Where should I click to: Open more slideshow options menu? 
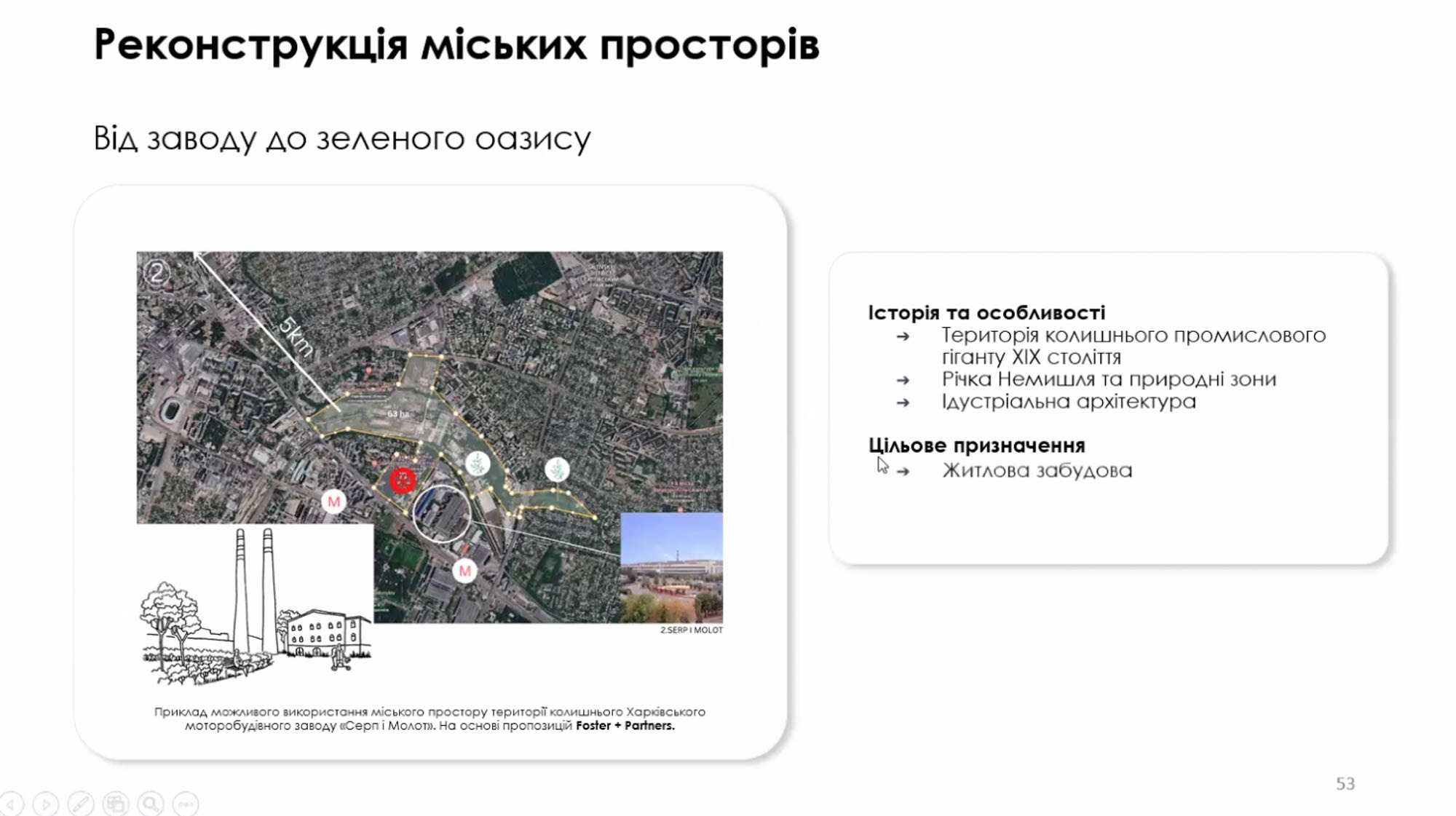pos(186,804)
